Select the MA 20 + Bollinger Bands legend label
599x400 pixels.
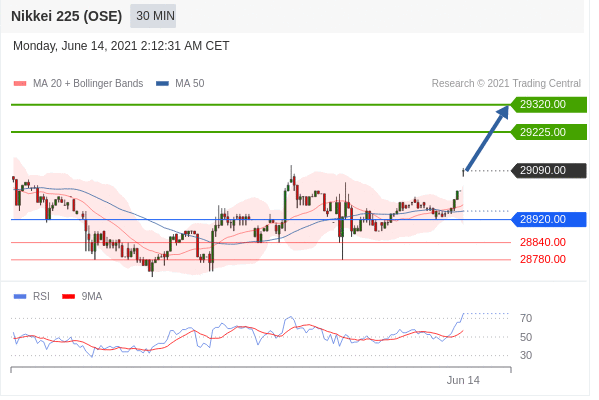click(x=89, y=84)
